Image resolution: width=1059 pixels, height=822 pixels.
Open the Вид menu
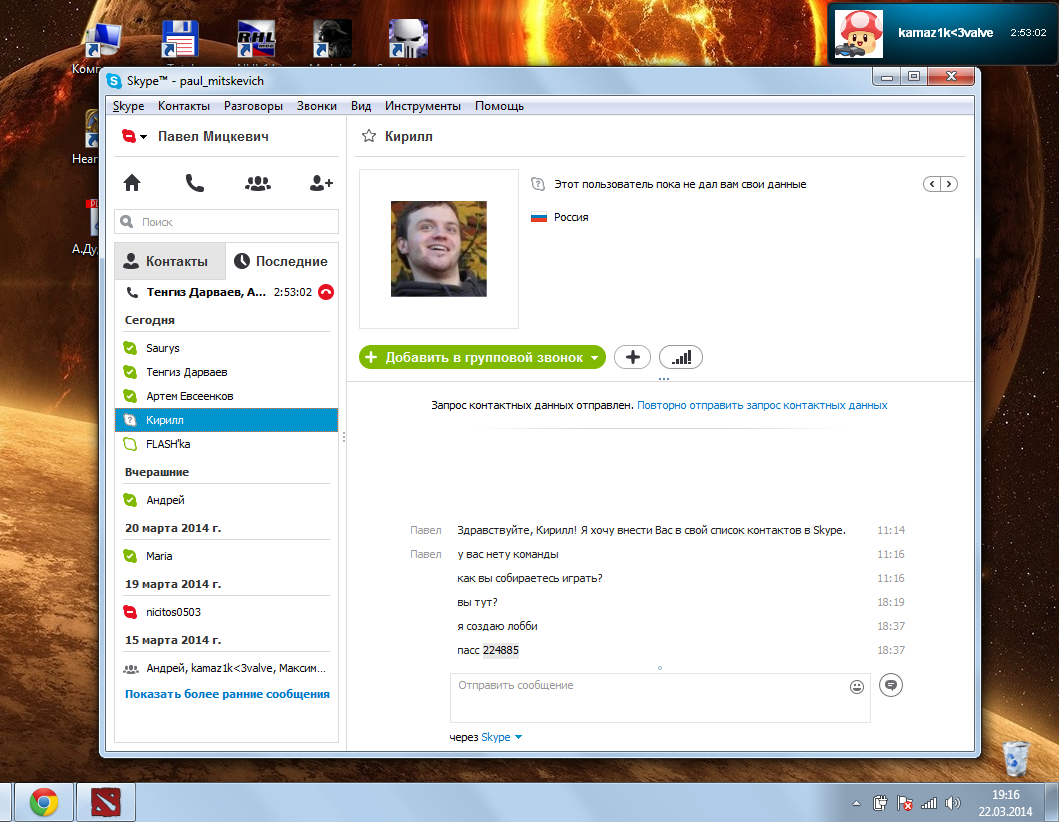[x=361, y=106]
